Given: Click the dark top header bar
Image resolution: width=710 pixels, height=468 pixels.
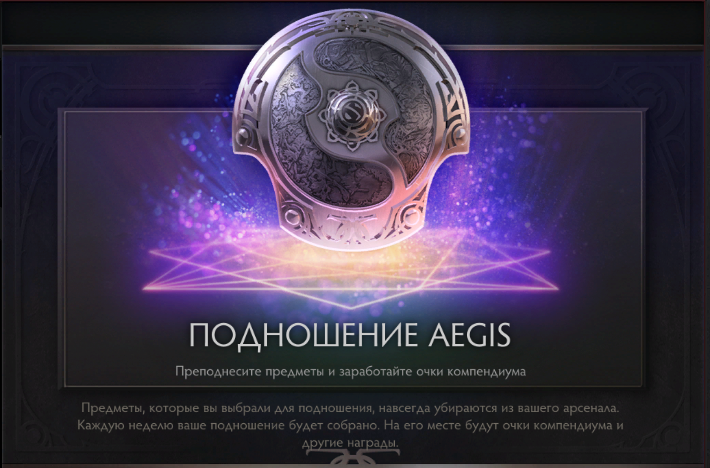Looking at the screenshot, I should [x=355, y=23].
